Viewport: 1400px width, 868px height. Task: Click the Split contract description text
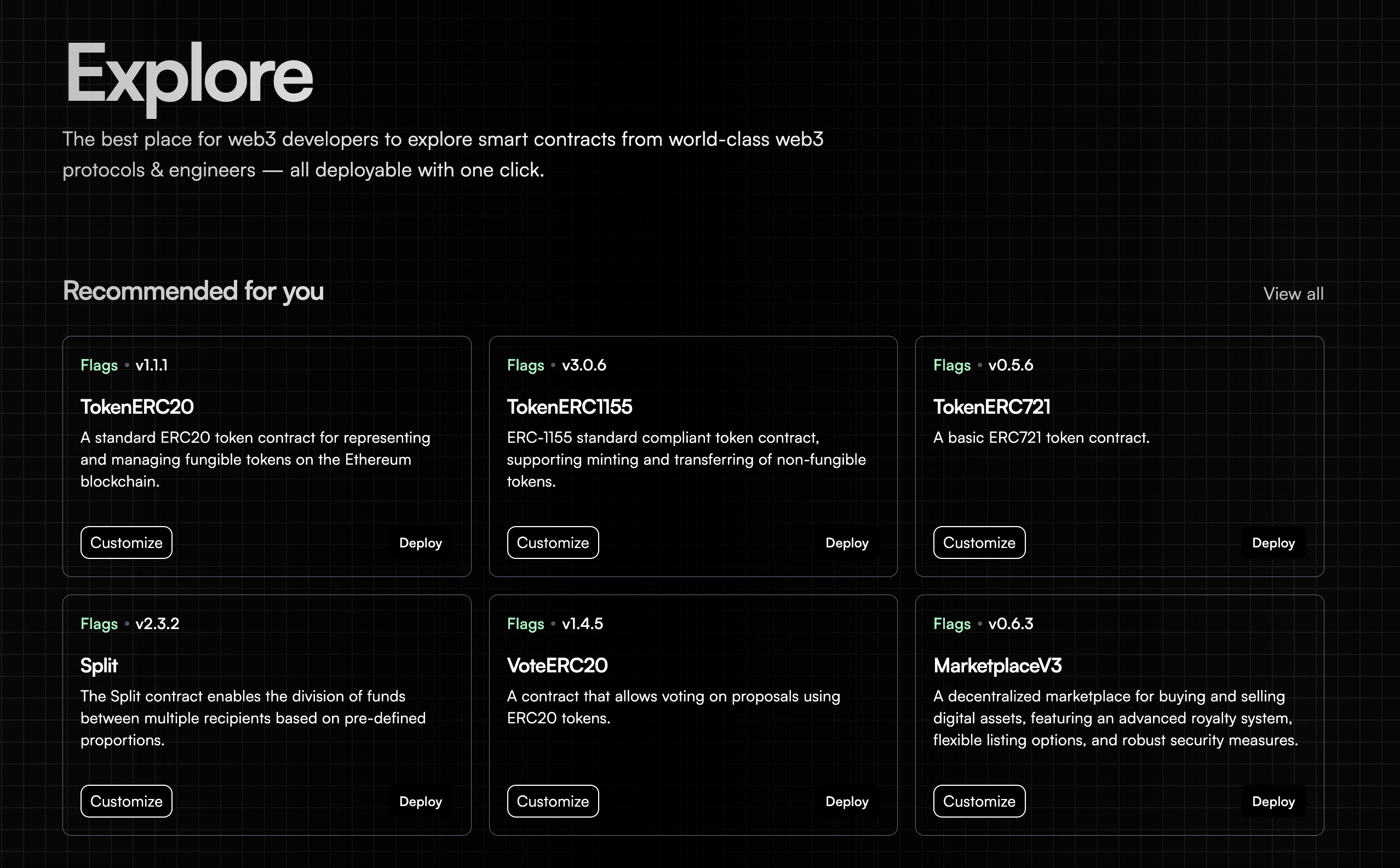click(253, 718)
